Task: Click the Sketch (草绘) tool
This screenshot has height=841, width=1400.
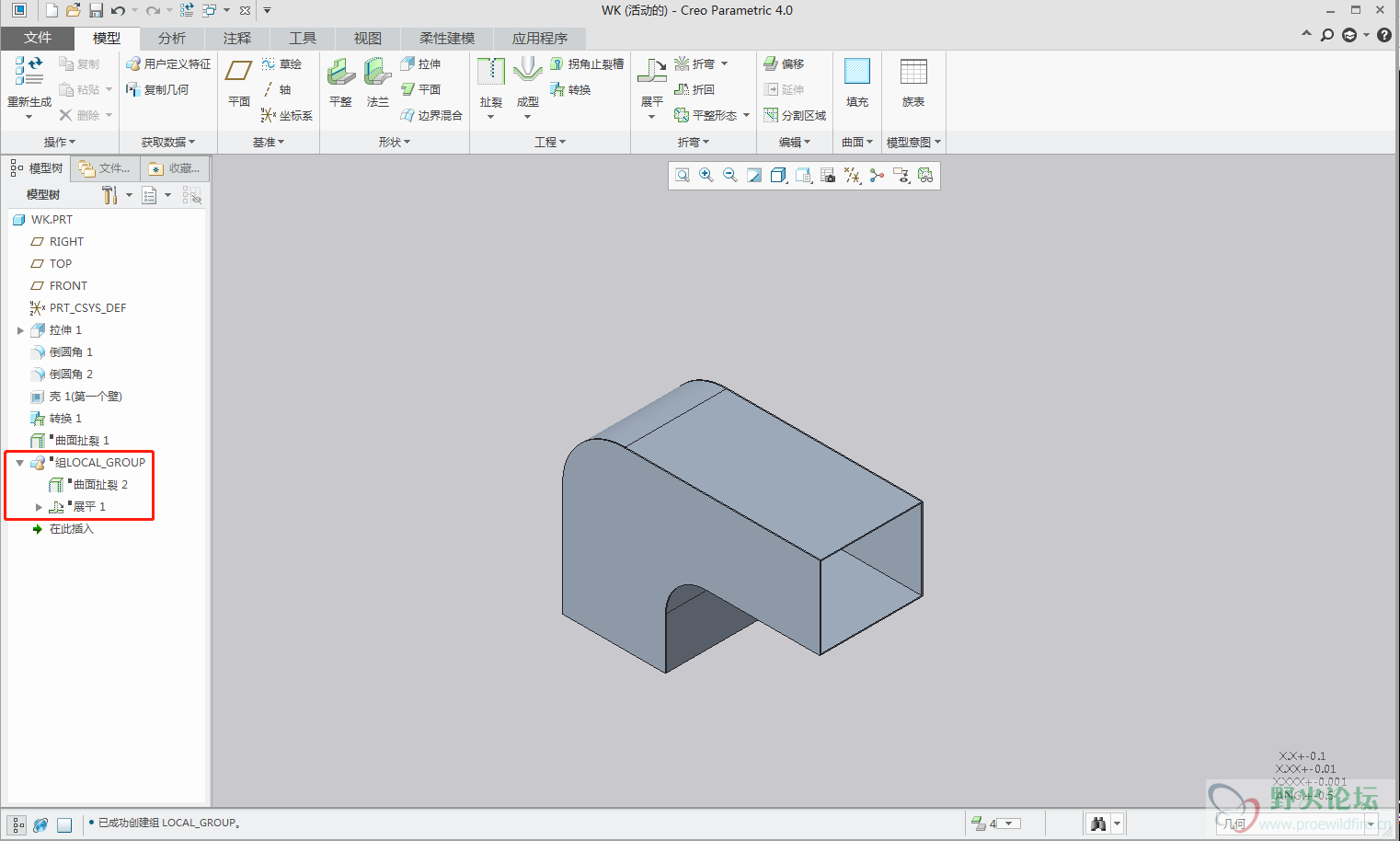Action: (x=281, y=63)
